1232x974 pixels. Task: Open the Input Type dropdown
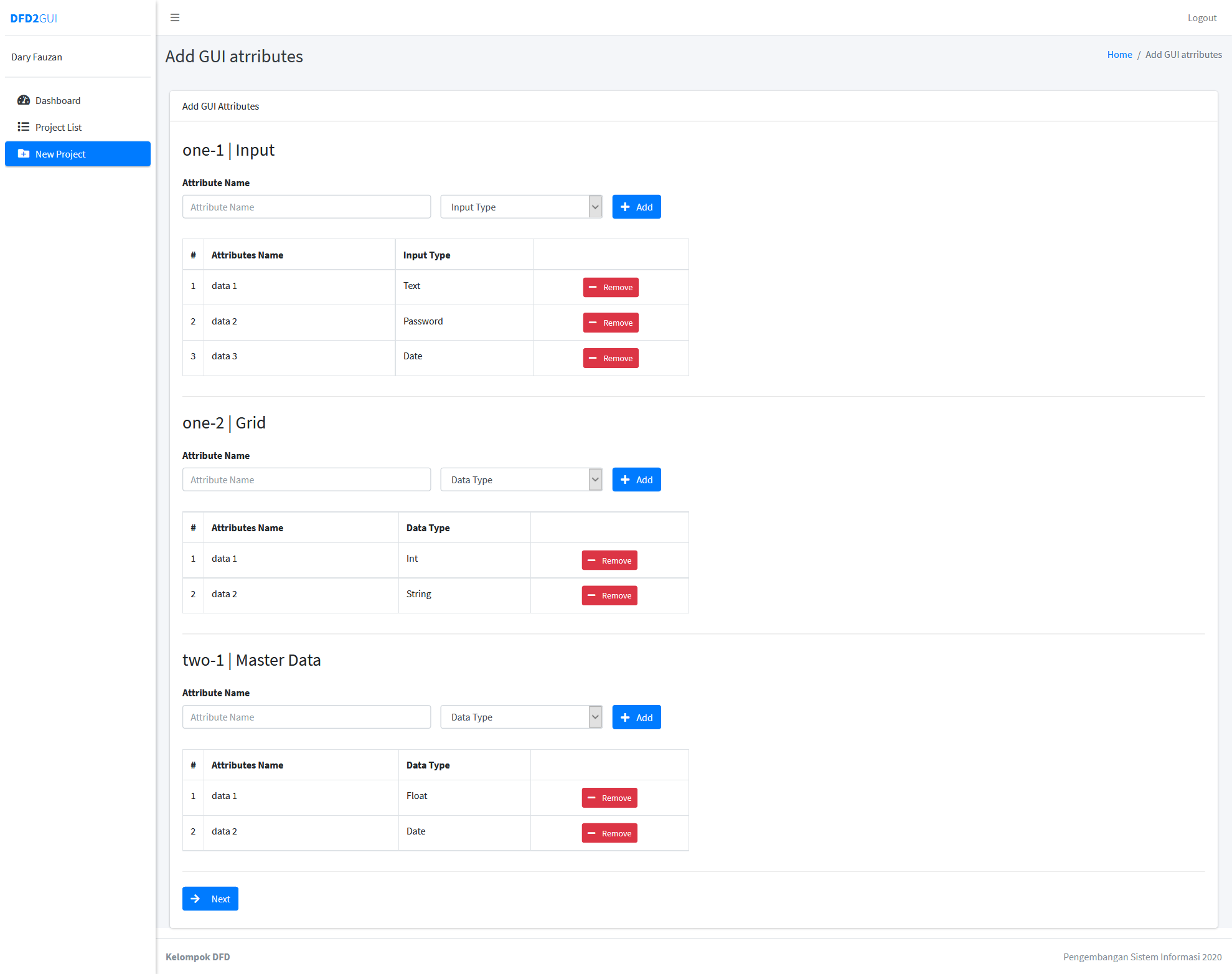tap(521, 207)
